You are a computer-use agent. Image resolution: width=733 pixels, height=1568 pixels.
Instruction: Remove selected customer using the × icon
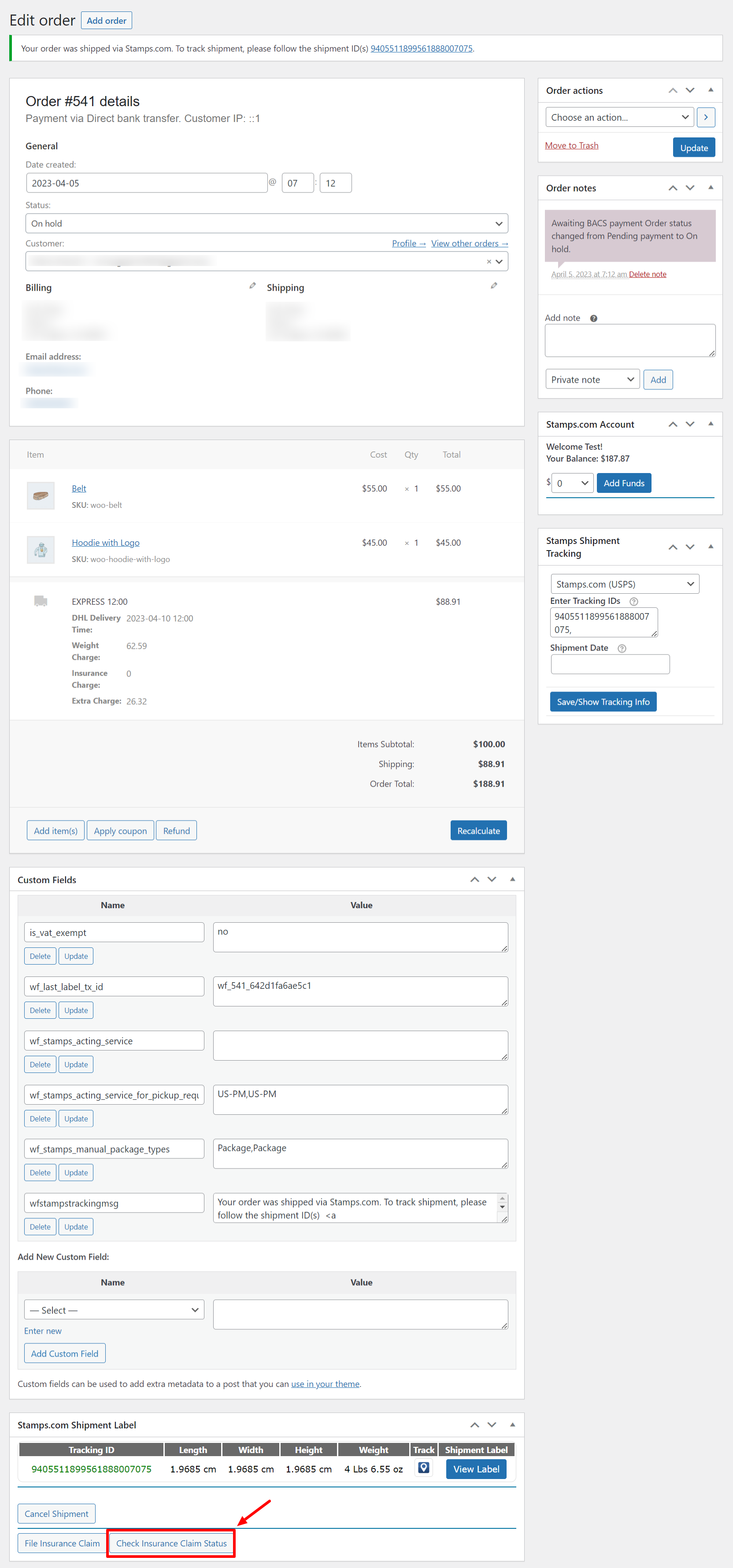(x=489, y=261)
